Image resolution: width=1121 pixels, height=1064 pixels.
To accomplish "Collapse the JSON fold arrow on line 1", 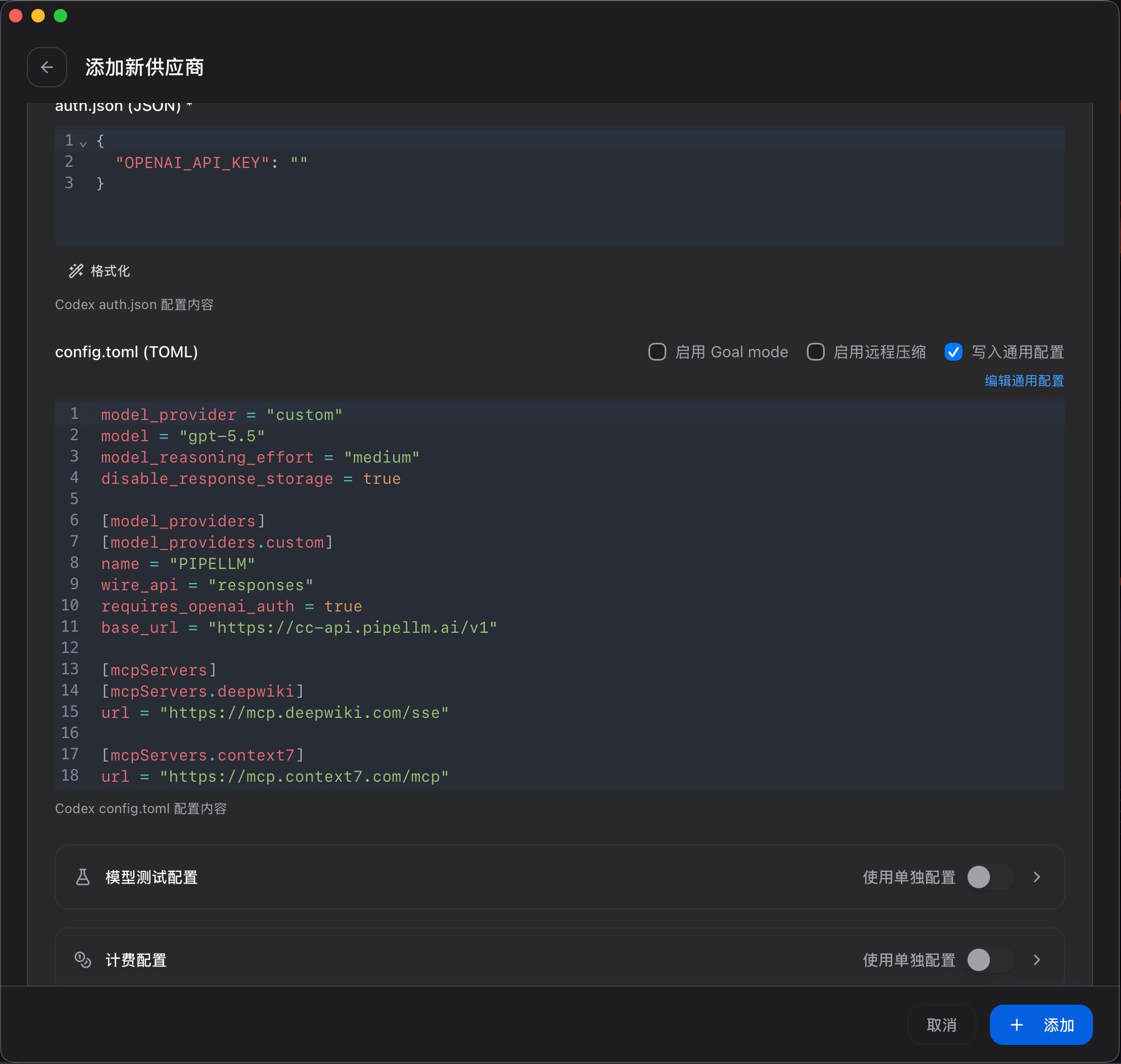I will pyautogui.click(x=83, y=143).
